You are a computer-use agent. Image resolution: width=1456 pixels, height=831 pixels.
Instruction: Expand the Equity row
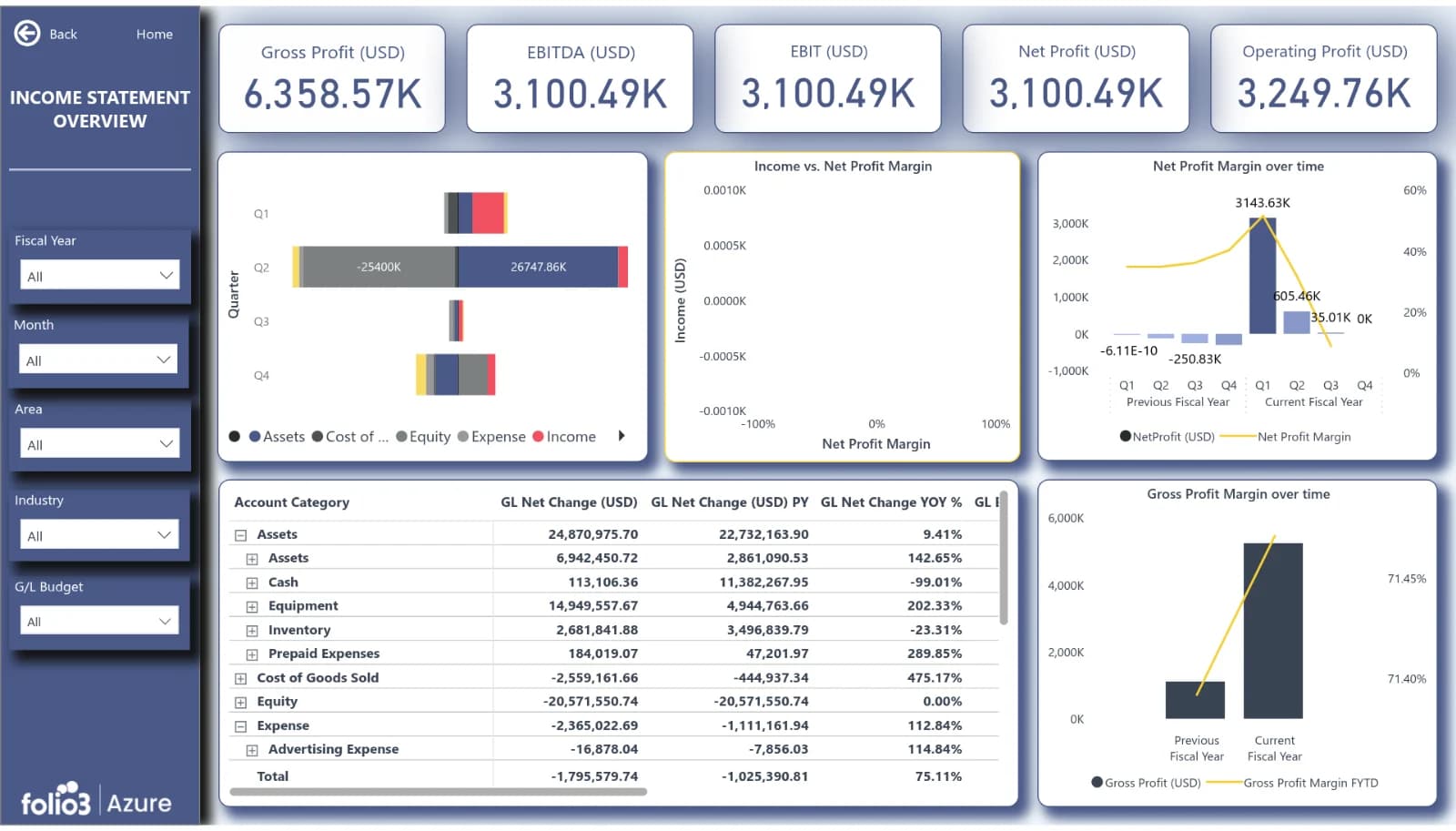point(241,703)
